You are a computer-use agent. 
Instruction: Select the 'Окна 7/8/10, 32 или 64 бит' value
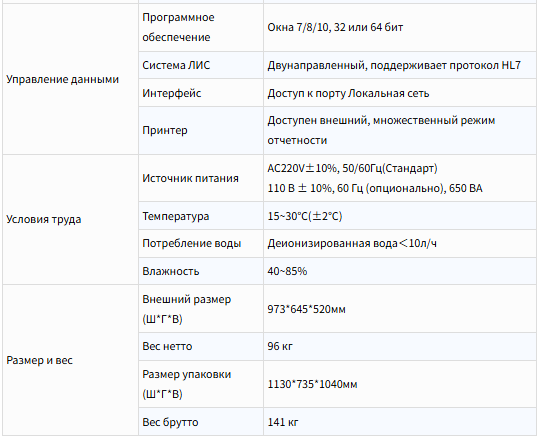[x=335, y=27]
